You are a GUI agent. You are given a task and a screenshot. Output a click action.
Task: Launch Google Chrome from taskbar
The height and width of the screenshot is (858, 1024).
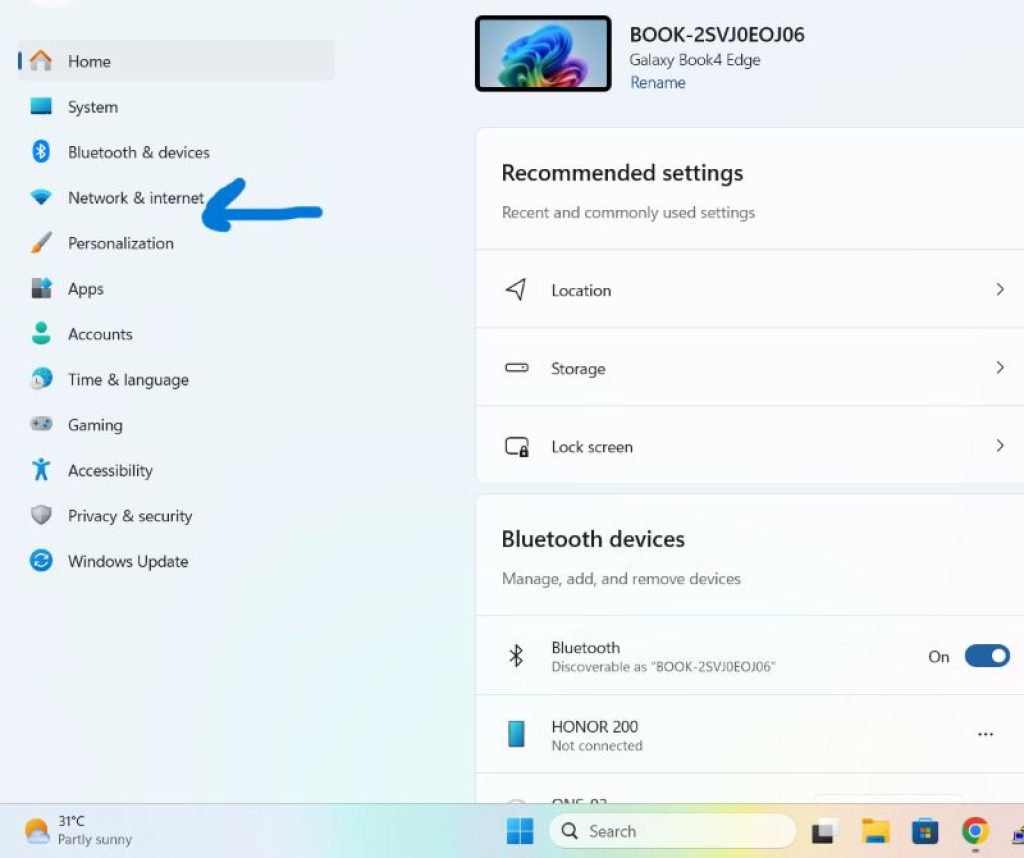click(975, 831)
